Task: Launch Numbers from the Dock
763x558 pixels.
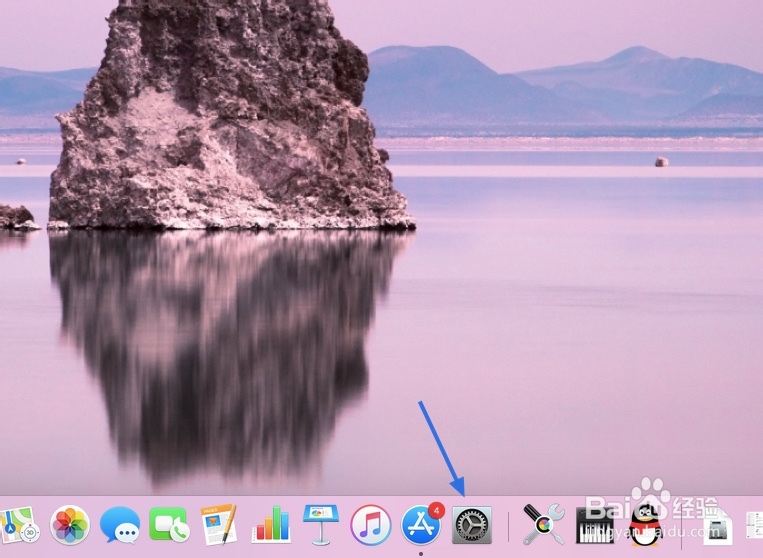Action: click(x=270, y=525)
